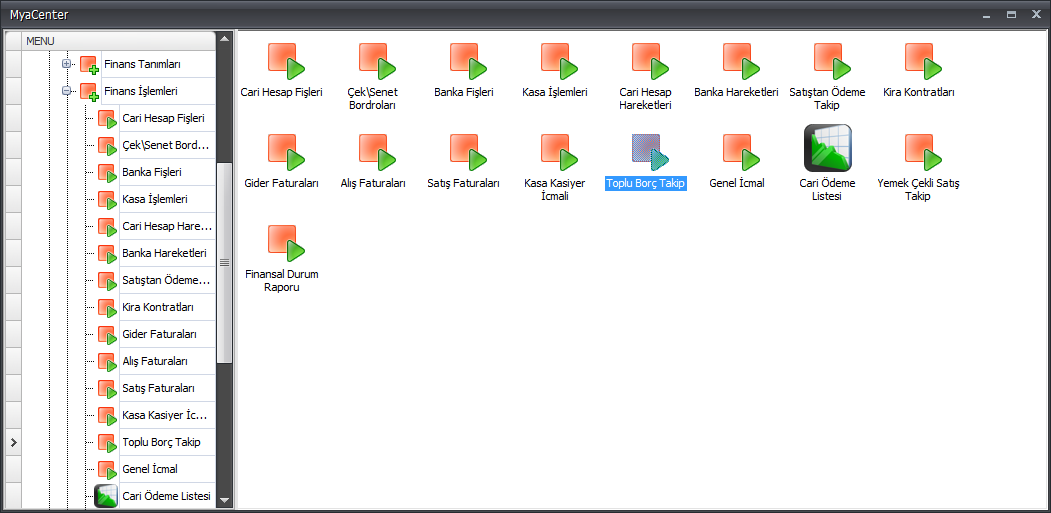Click the menu tree scrollbar thumb
1051x513 pixels.
(x=225, y=262)
